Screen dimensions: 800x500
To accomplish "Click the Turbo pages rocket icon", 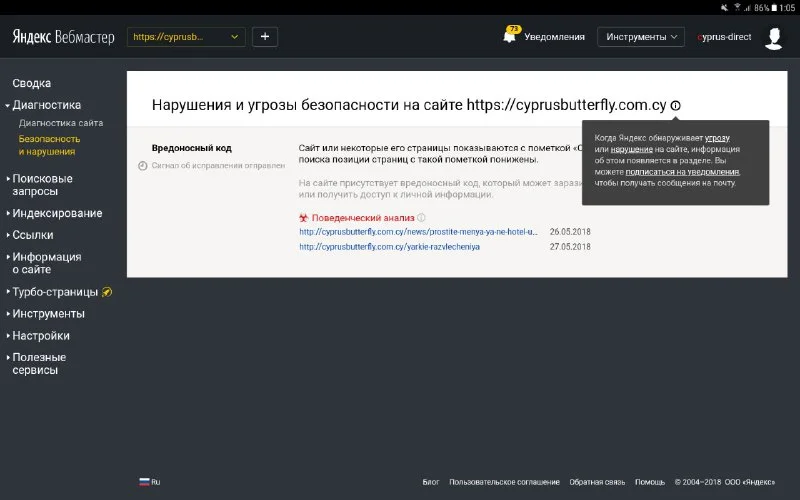I will point(107,292).
